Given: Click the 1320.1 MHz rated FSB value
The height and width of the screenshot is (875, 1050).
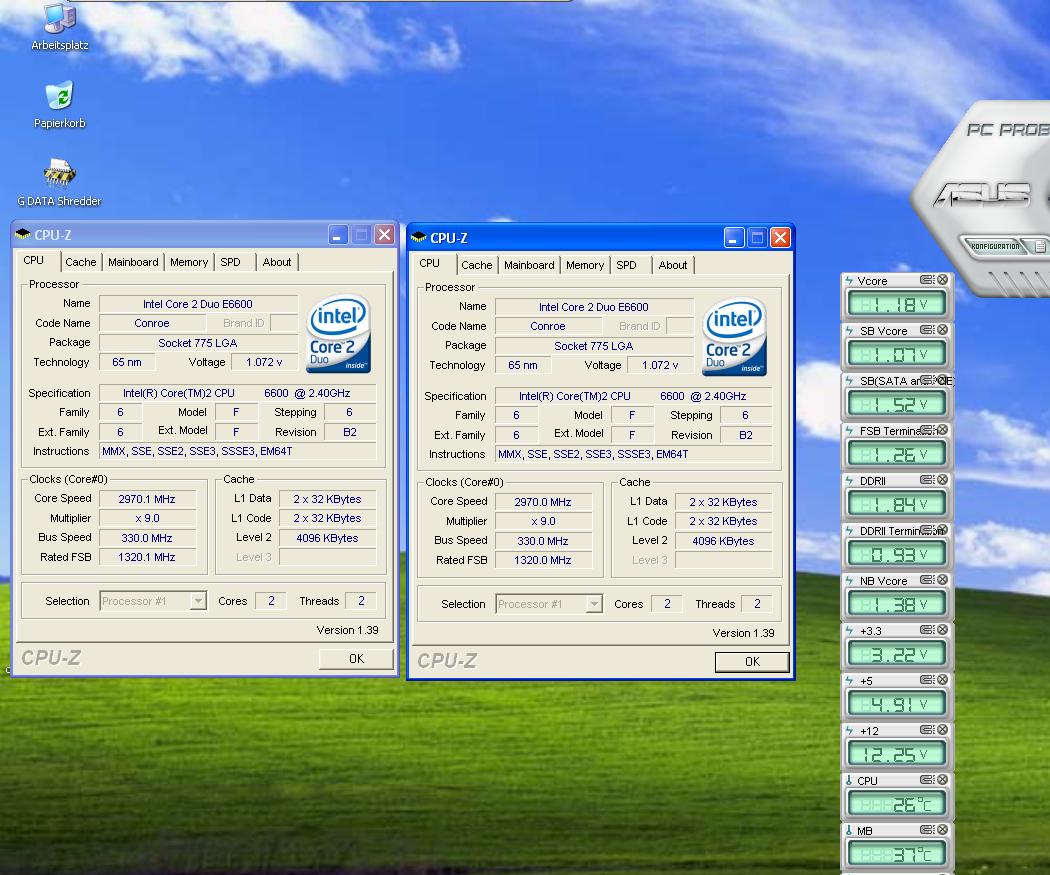Looking at the screenshot, I should 147,557.
